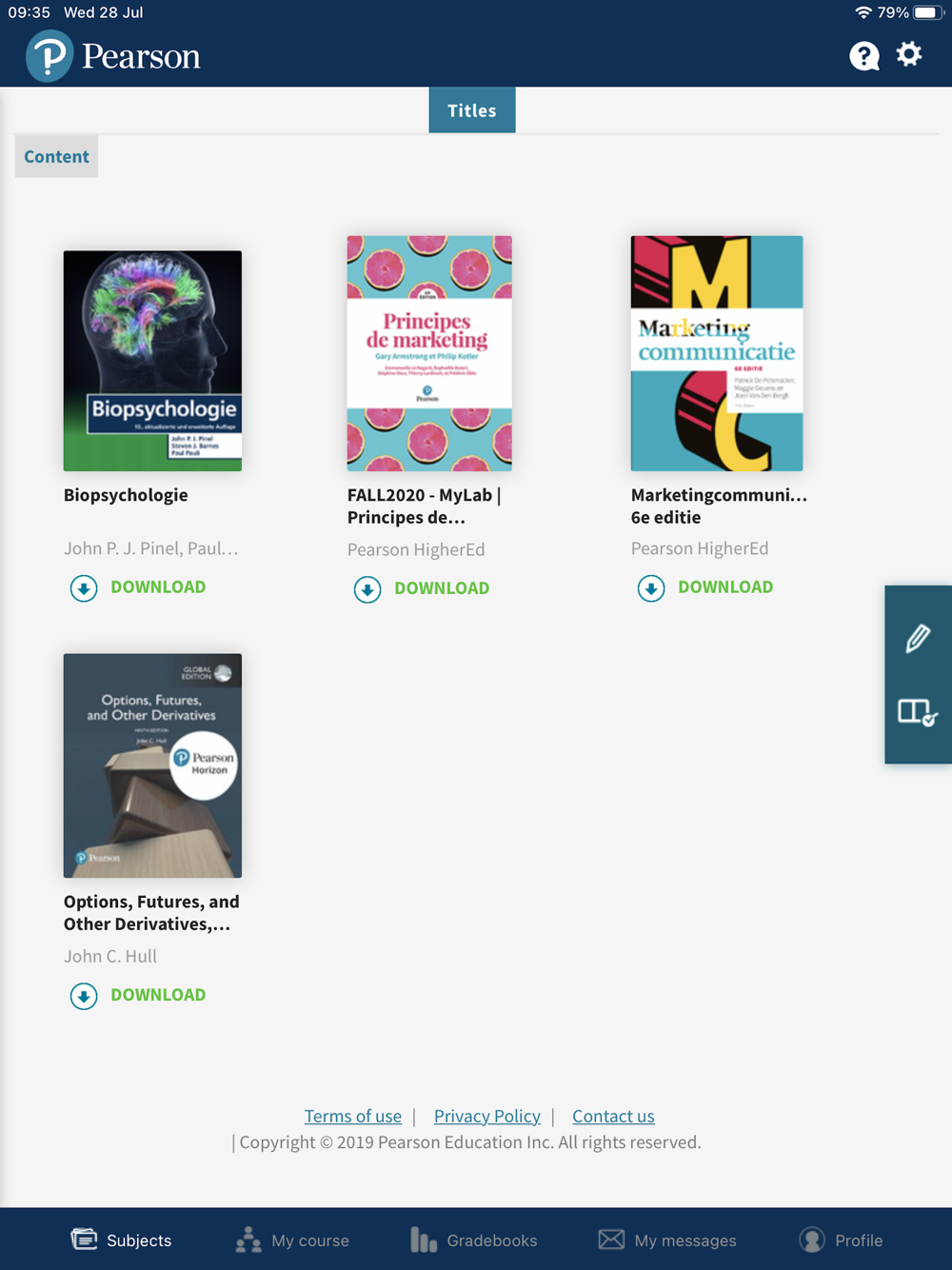Screen dimensions: 952x1270
Task: Open the Terms of use link
Action: (x=353, y=1116)
